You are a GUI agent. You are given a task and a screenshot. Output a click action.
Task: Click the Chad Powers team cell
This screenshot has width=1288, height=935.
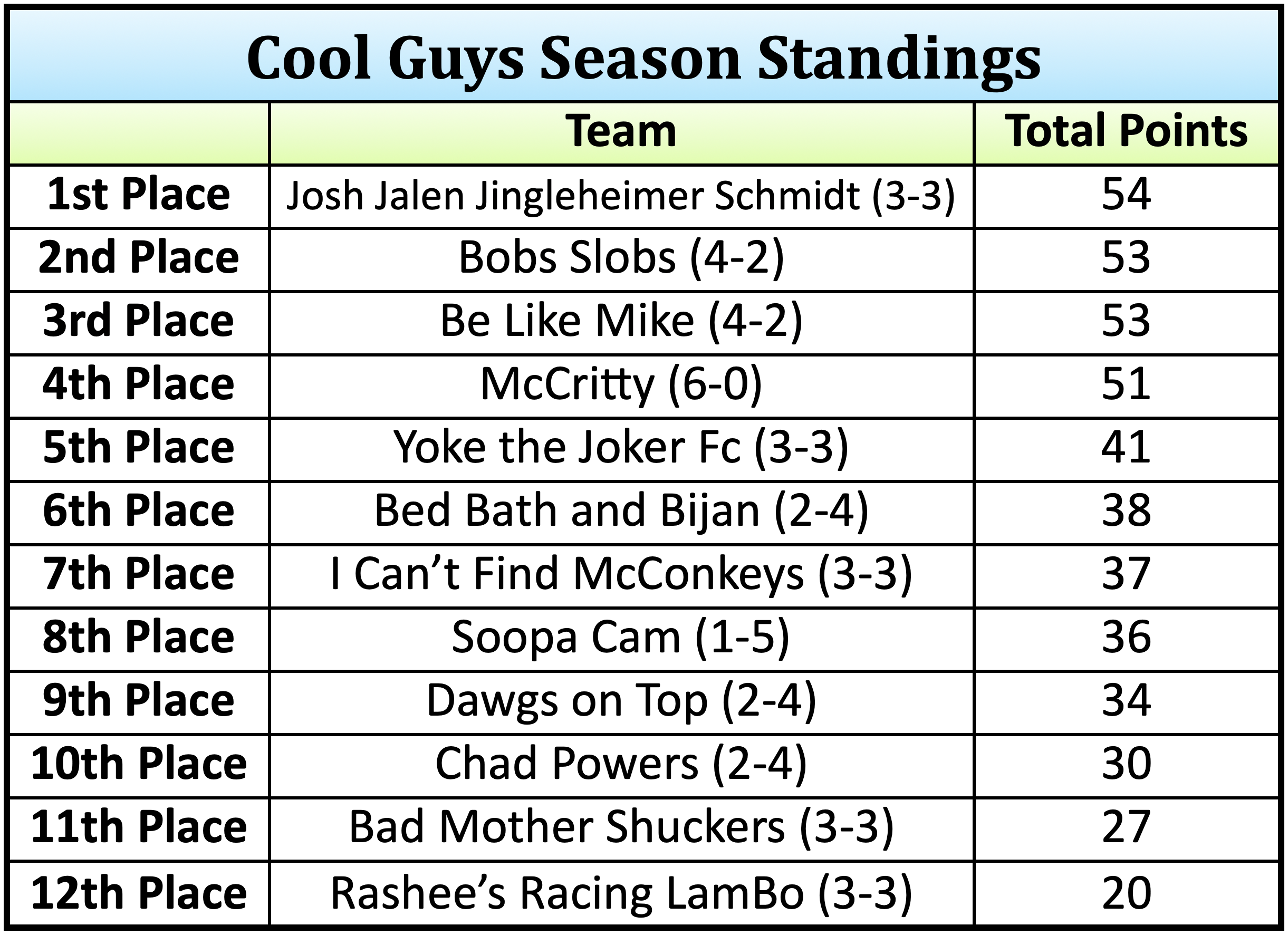point(621,764)
